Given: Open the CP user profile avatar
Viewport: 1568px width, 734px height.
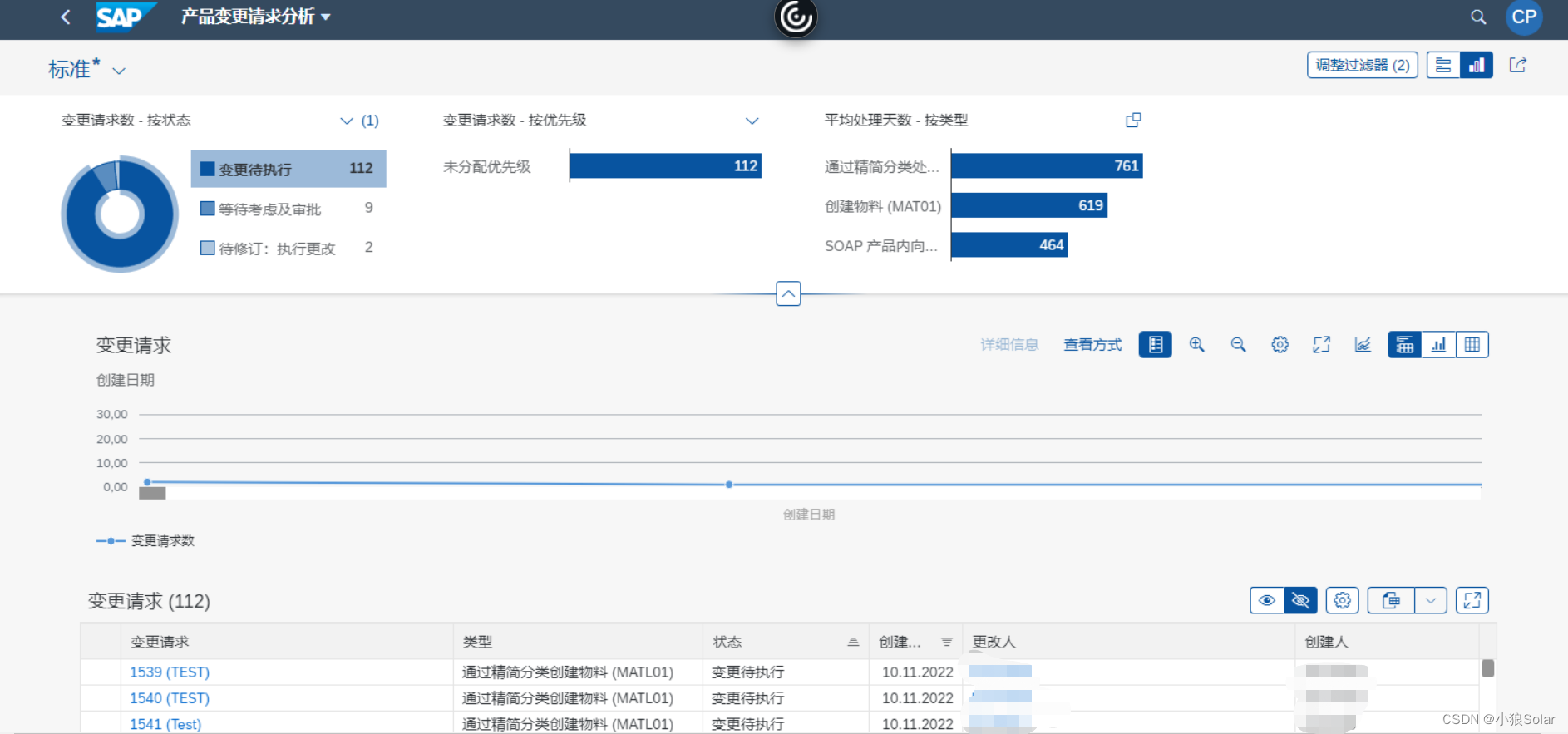Looking at the screenshot, I should (x=1524, y=17).
